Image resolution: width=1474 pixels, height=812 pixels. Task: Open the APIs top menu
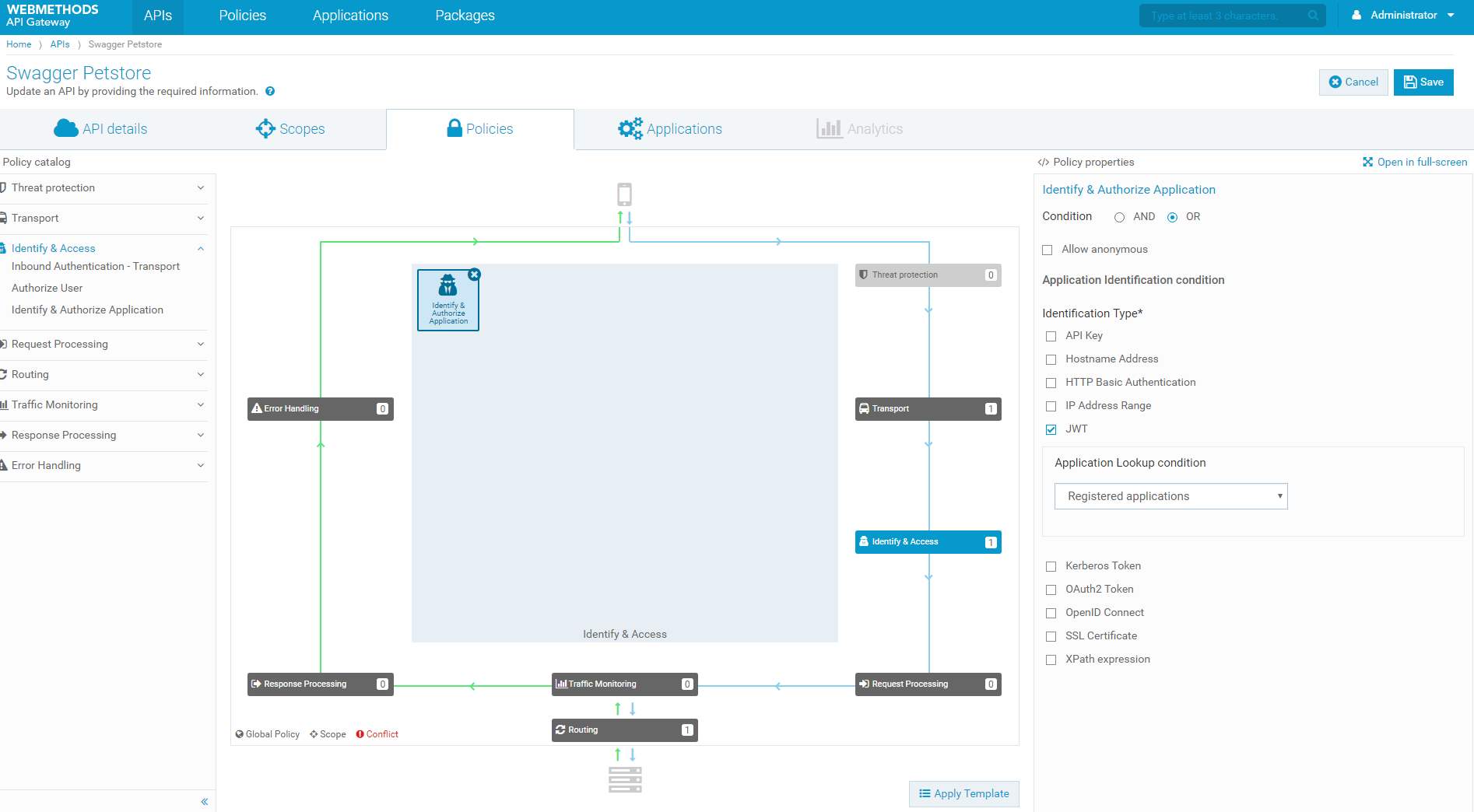click(x=158, y=16)
